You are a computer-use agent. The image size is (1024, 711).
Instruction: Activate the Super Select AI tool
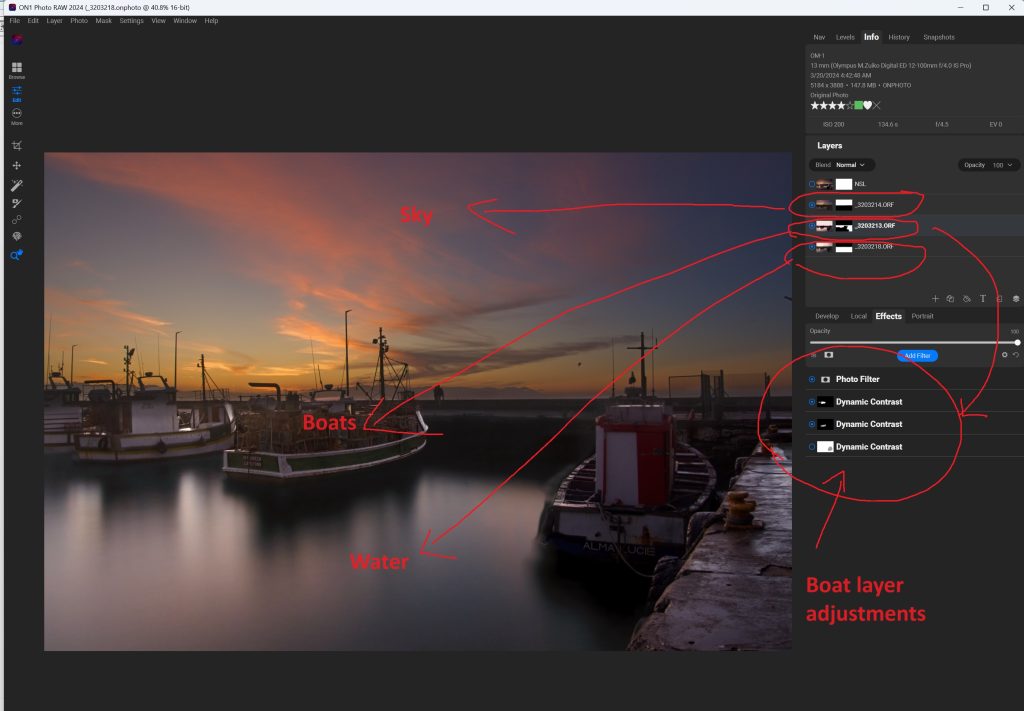(x=16, y=254)
